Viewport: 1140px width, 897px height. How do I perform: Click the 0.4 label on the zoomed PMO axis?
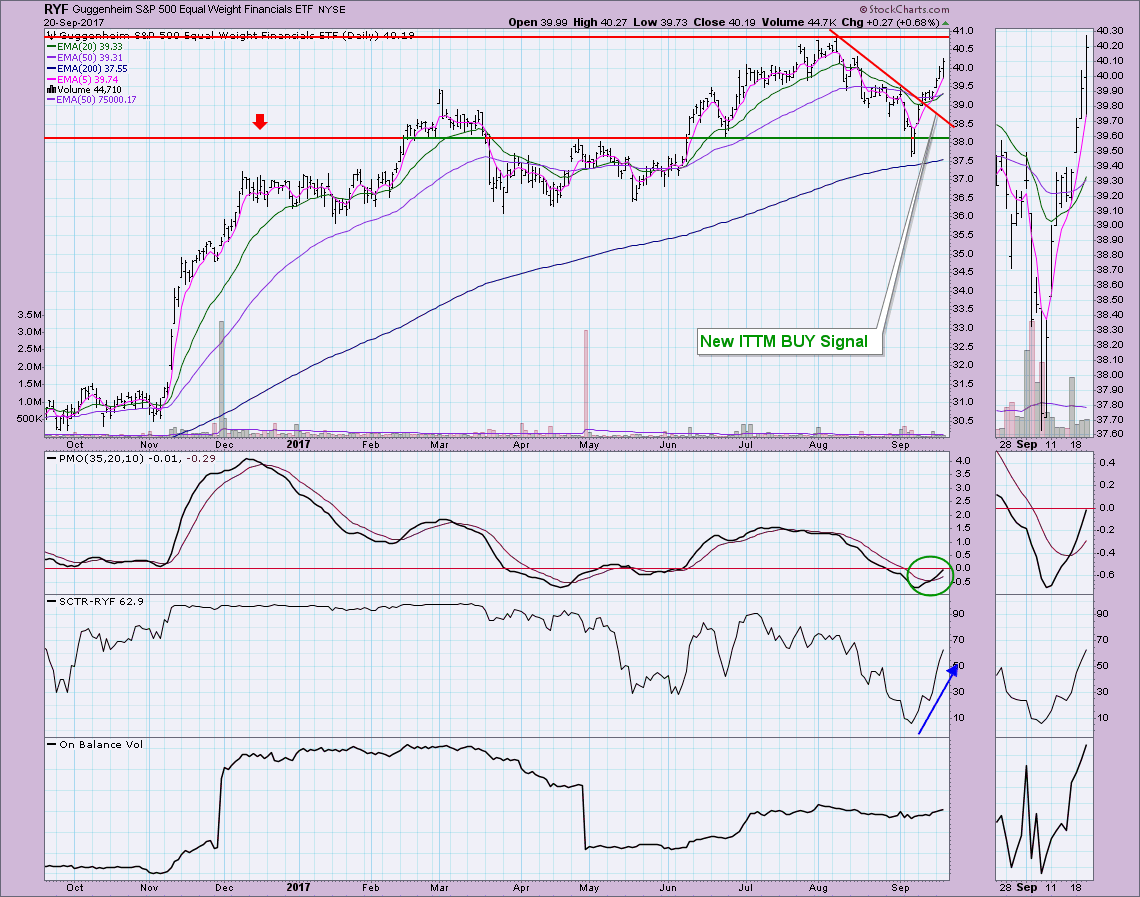coord(1108,462)
